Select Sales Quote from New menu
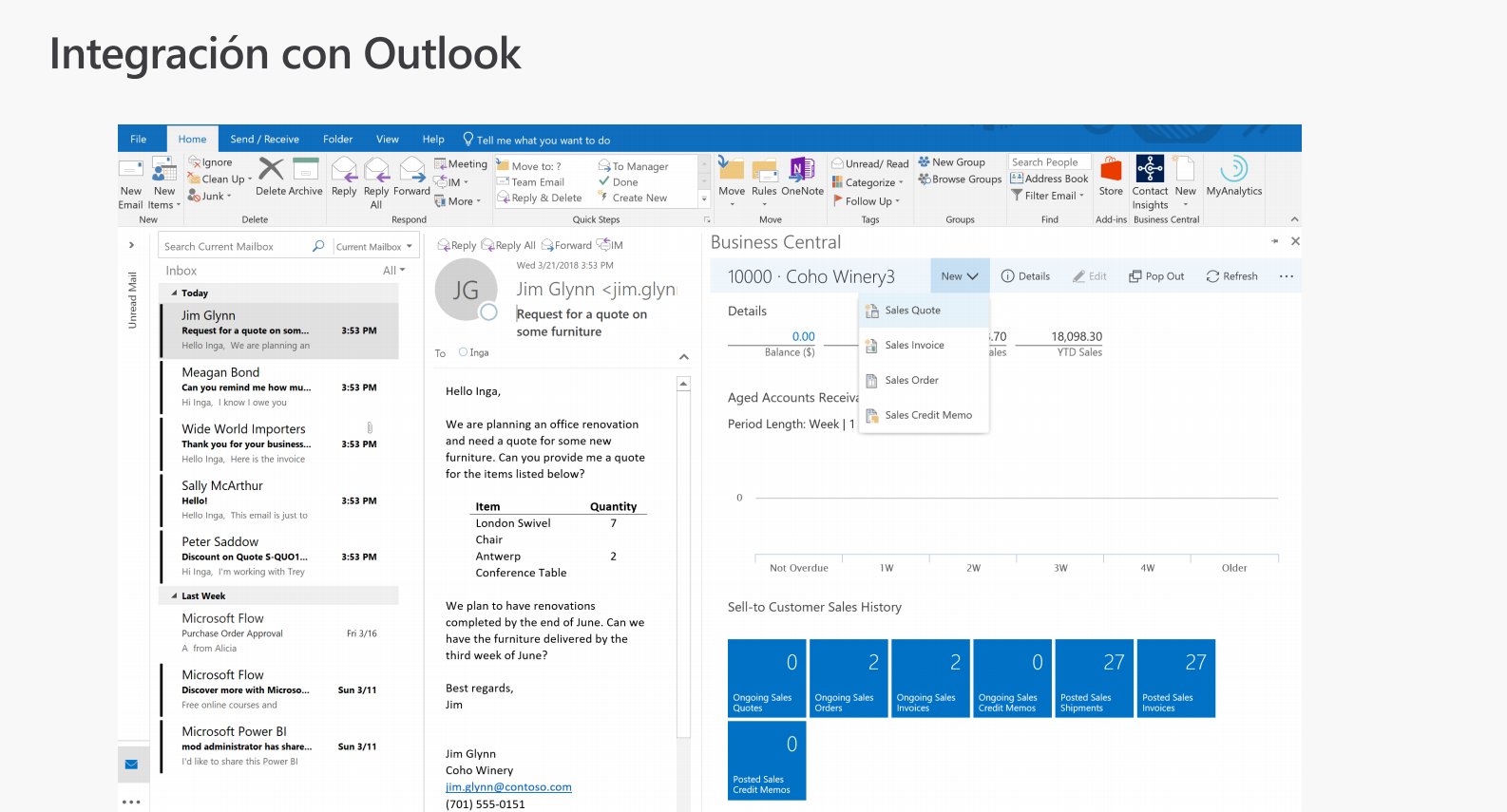 [x=925, y=311]
